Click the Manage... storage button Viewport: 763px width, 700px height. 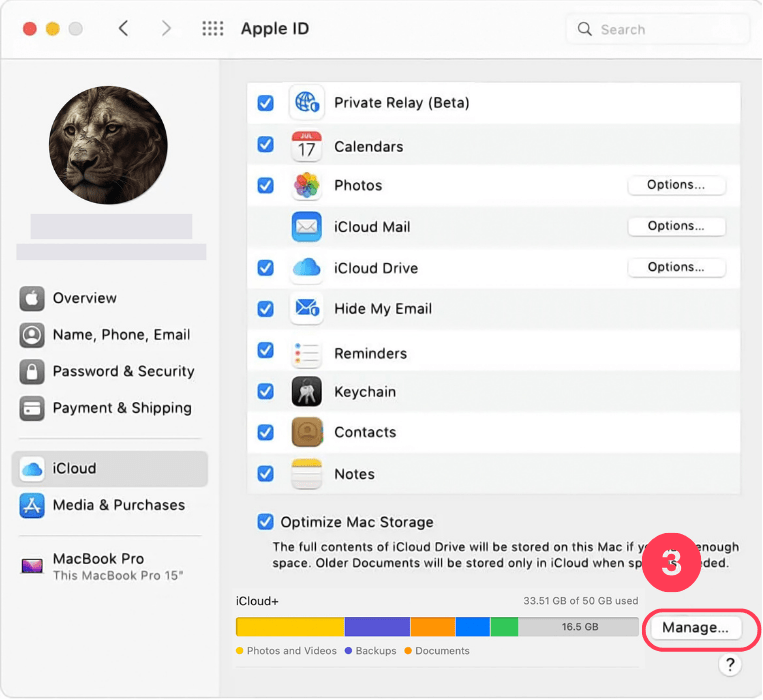695,628
